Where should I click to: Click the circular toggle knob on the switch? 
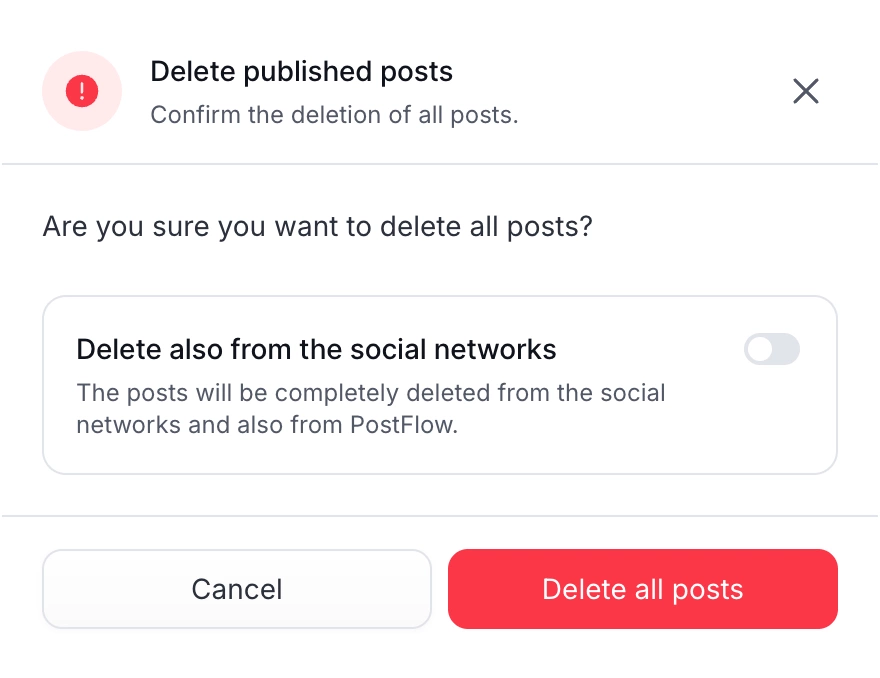tap(762, 349)
